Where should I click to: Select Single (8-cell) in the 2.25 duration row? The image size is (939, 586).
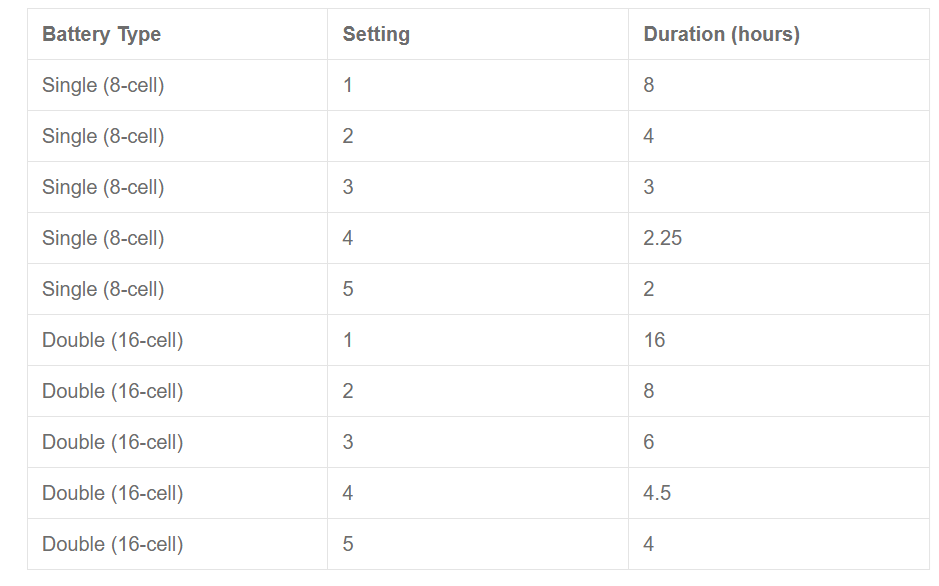tap(103, 238)
